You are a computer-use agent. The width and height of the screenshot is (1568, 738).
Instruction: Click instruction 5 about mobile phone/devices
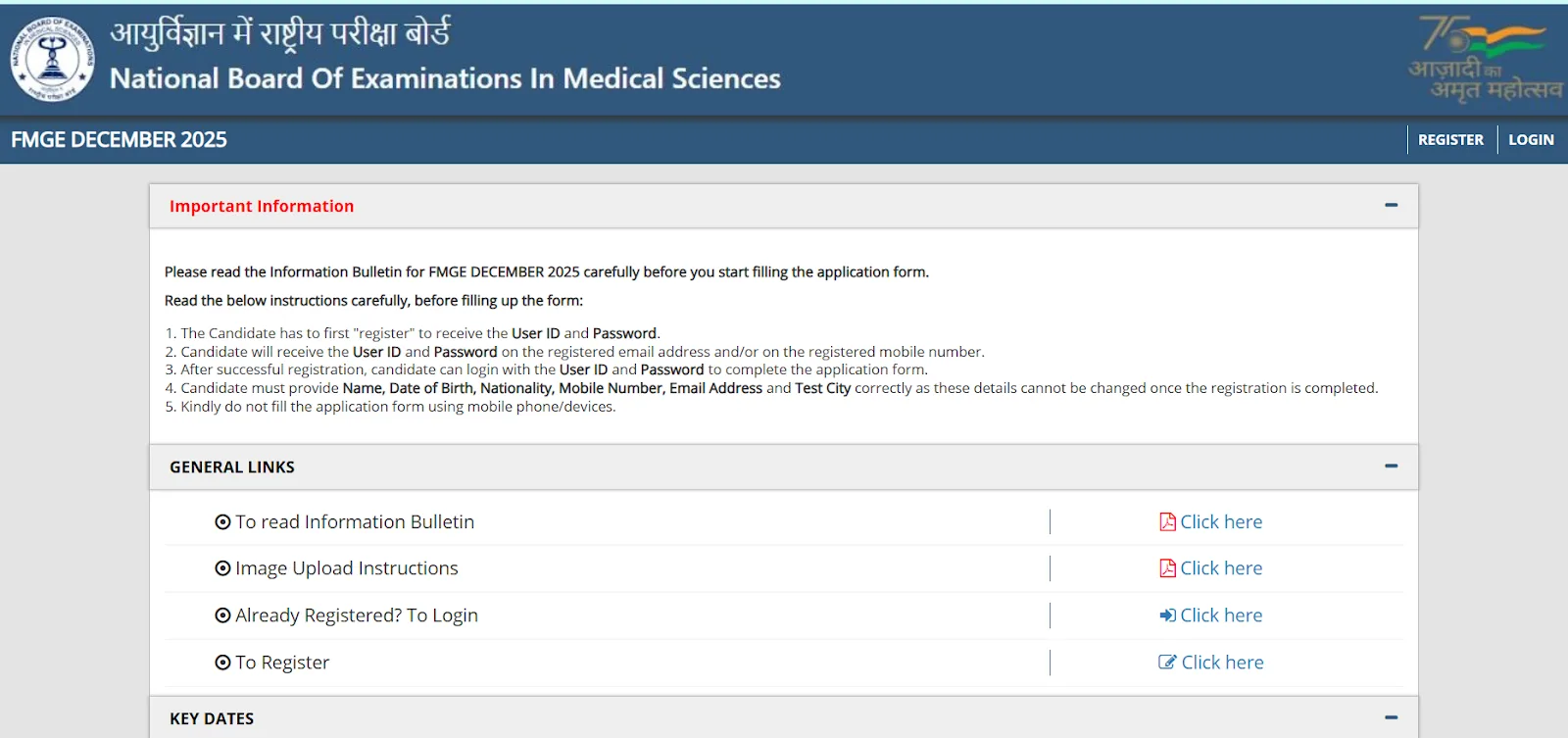pos(390,407)
